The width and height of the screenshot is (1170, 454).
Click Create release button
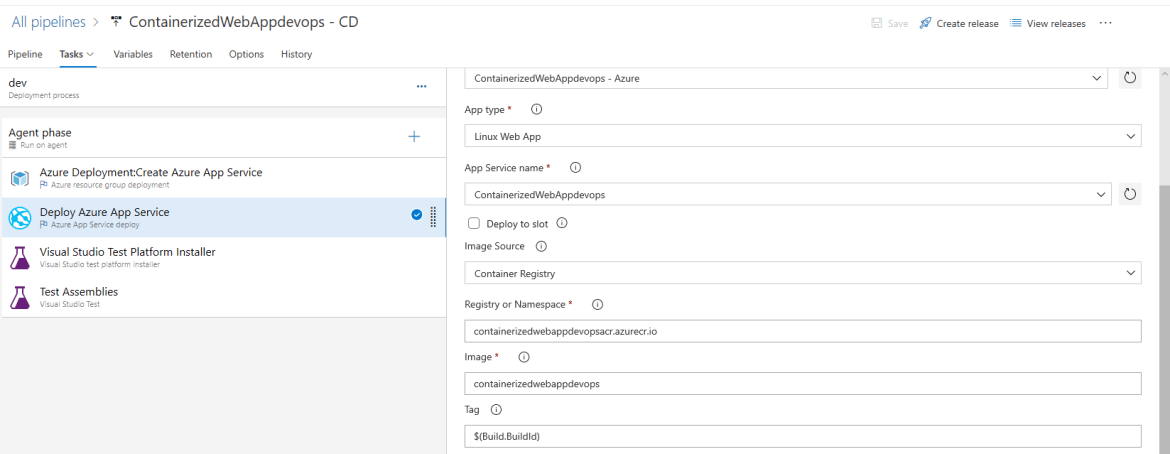pyautogui.click(x=959, y=24)
